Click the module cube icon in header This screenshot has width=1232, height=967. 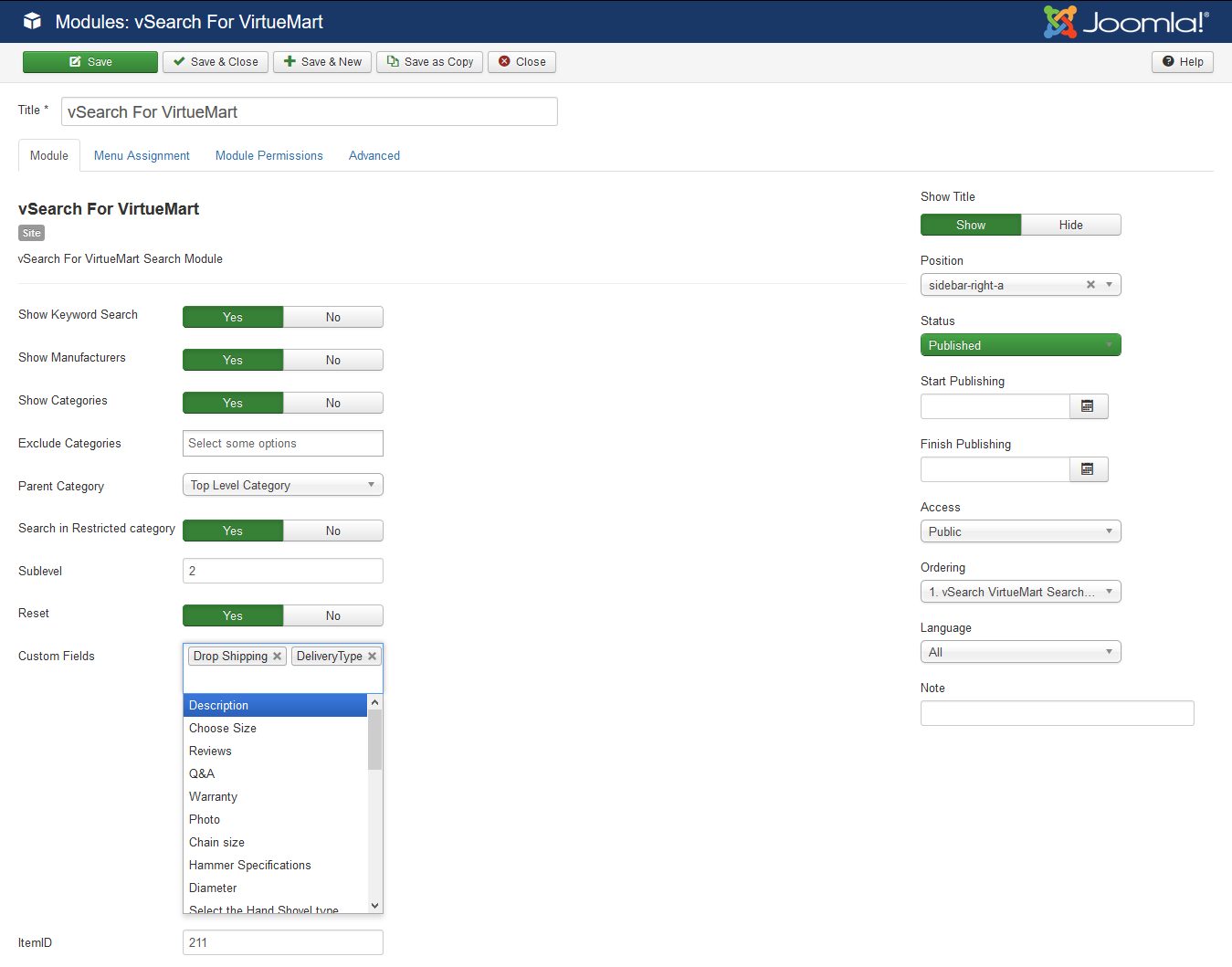click(x=32, y=21)
